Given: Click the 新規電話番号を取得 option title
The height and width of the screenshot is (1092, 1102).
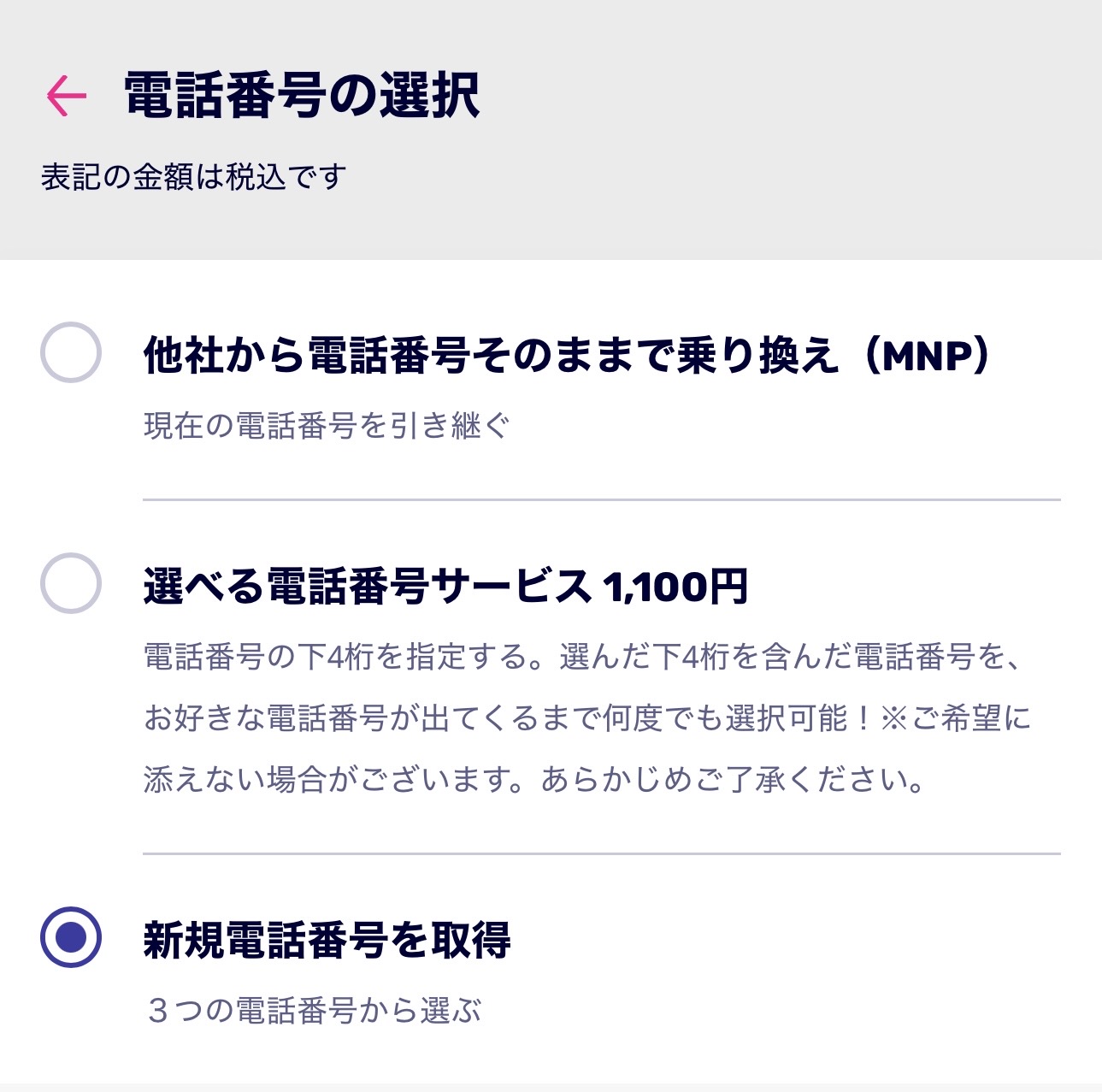Looking at the screenshot, I should click(327, 940).
